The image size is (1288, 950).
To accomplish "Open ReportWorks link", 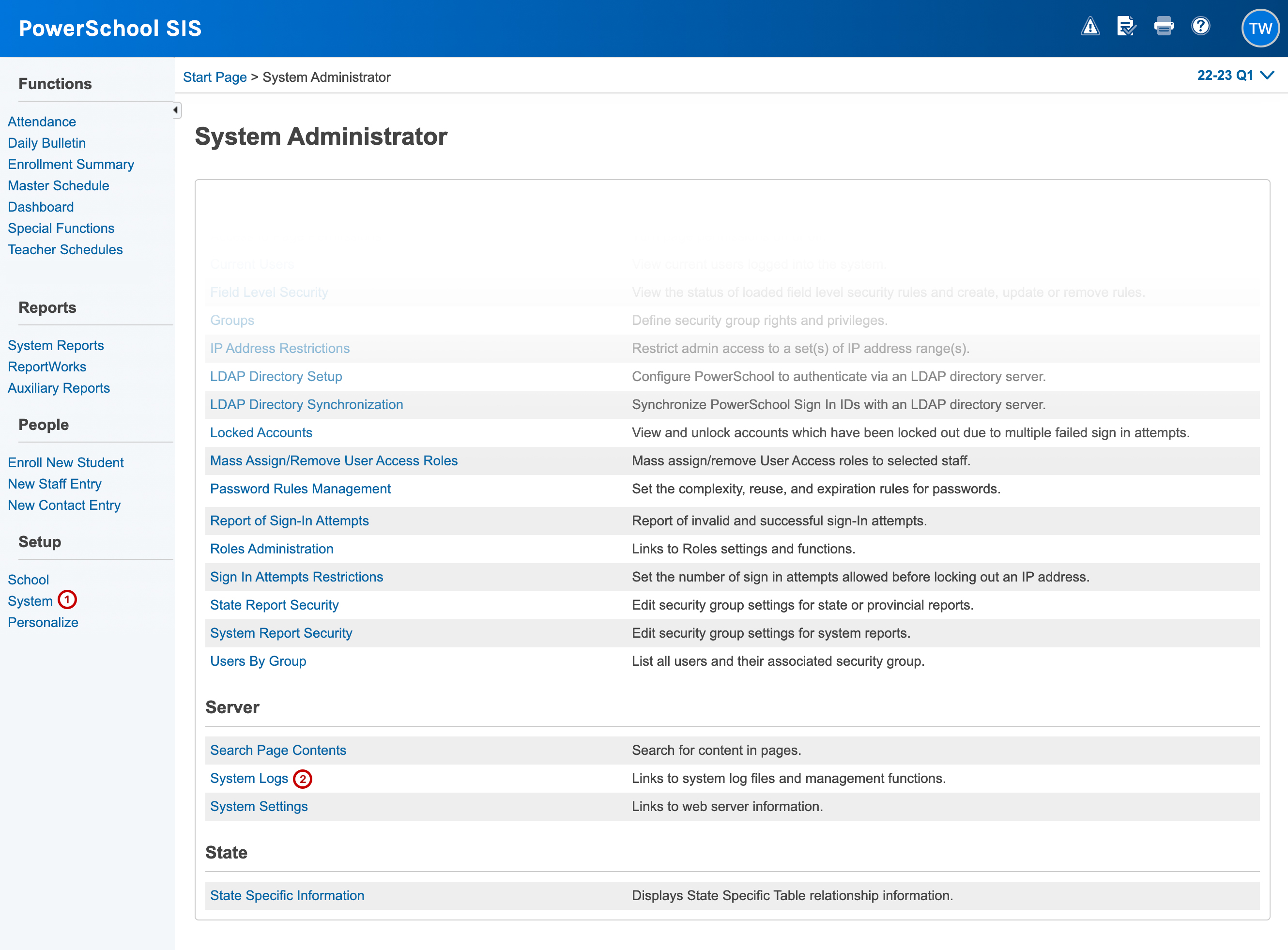I will tap(47, 367).
